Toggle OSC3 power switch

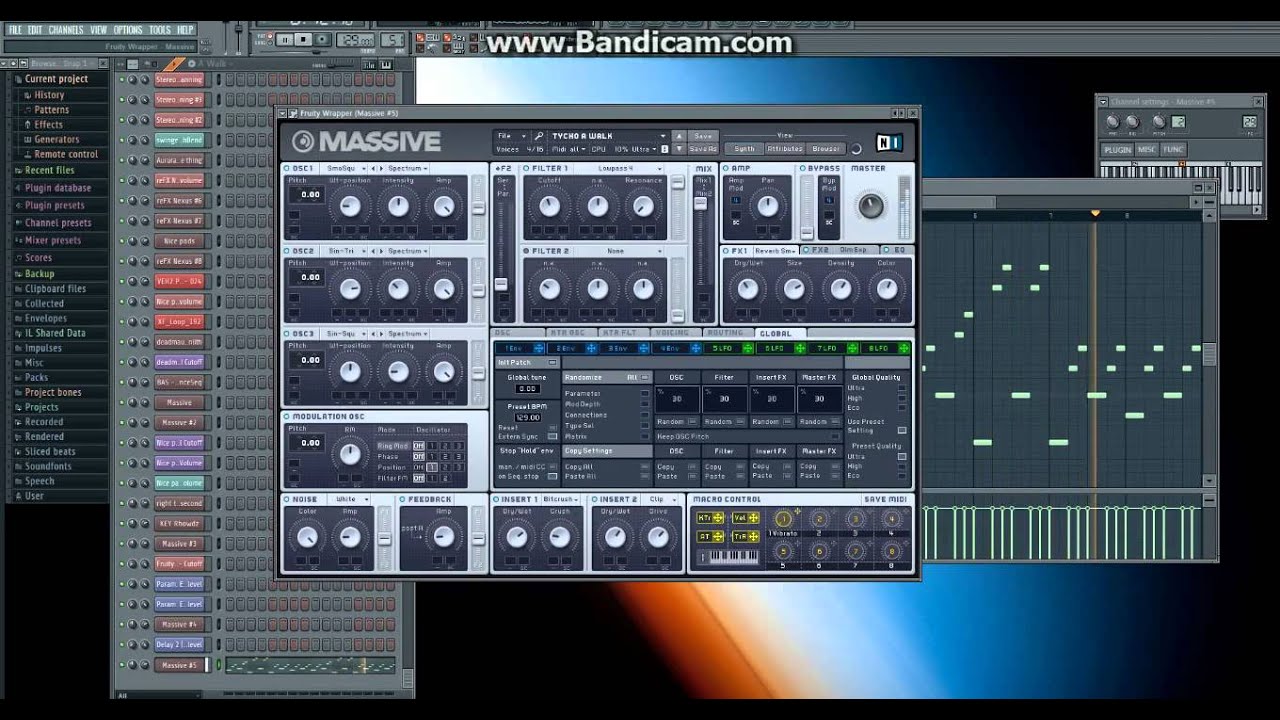tap(286, 333)
